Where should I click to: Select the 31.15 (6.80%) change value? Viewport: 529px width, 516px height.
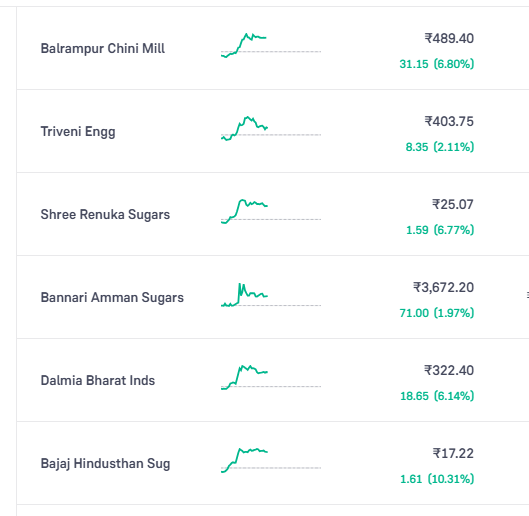tap(437, 64)
